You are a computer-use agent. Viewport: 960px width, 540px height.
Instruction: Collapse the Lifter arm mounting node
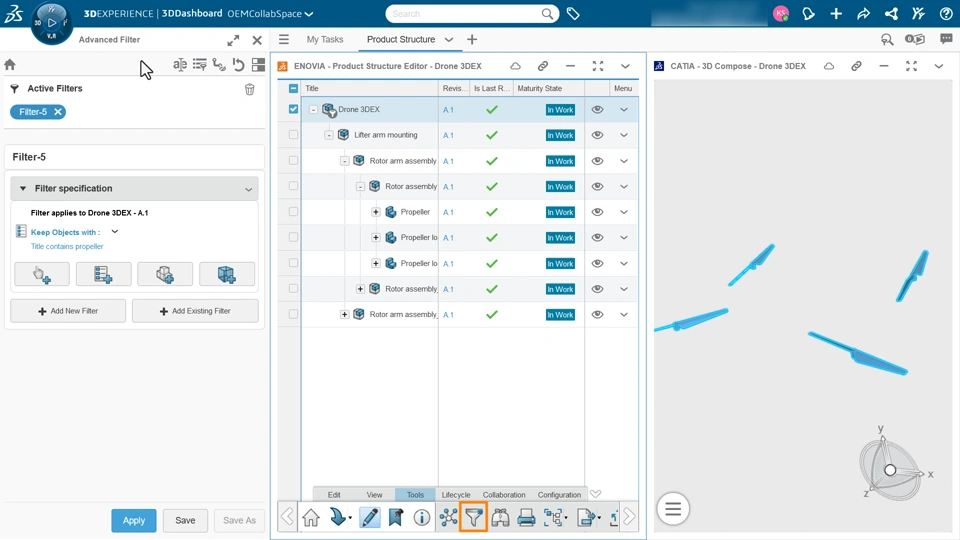[329, 135]
